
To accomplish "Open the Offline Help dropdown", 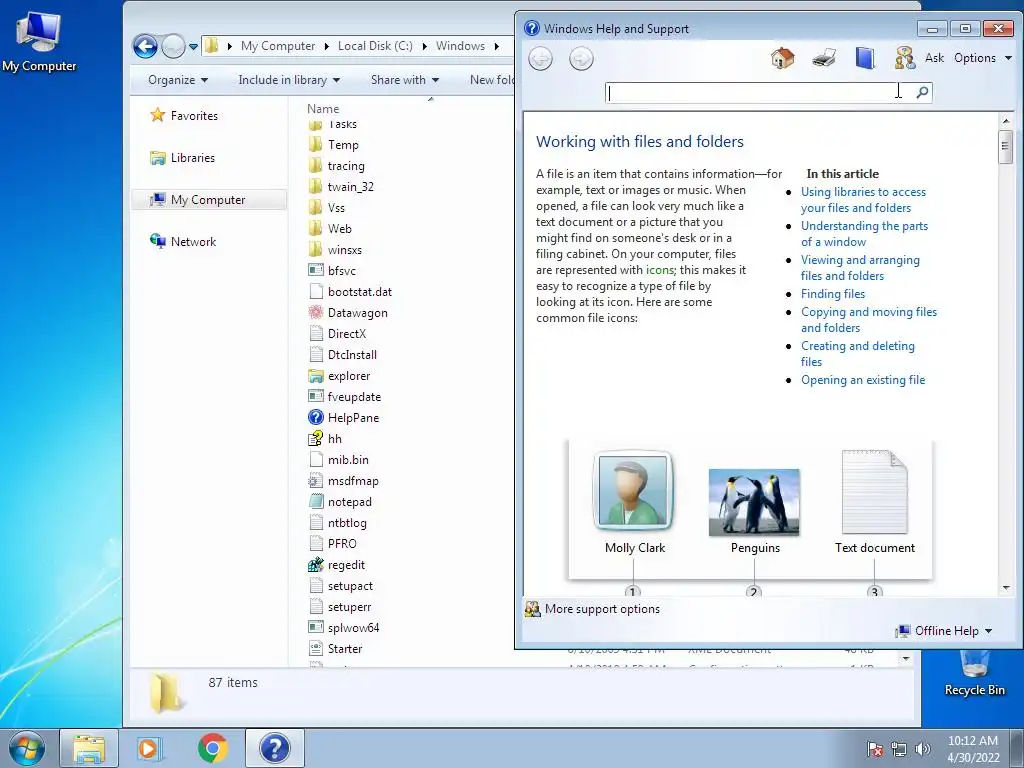I will 944,631.
